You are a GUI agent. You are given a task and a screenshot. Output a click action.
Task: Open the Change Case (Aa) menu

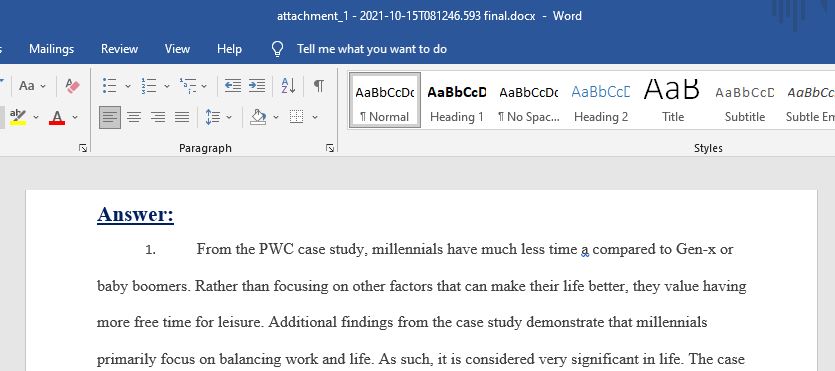point(32,86)
